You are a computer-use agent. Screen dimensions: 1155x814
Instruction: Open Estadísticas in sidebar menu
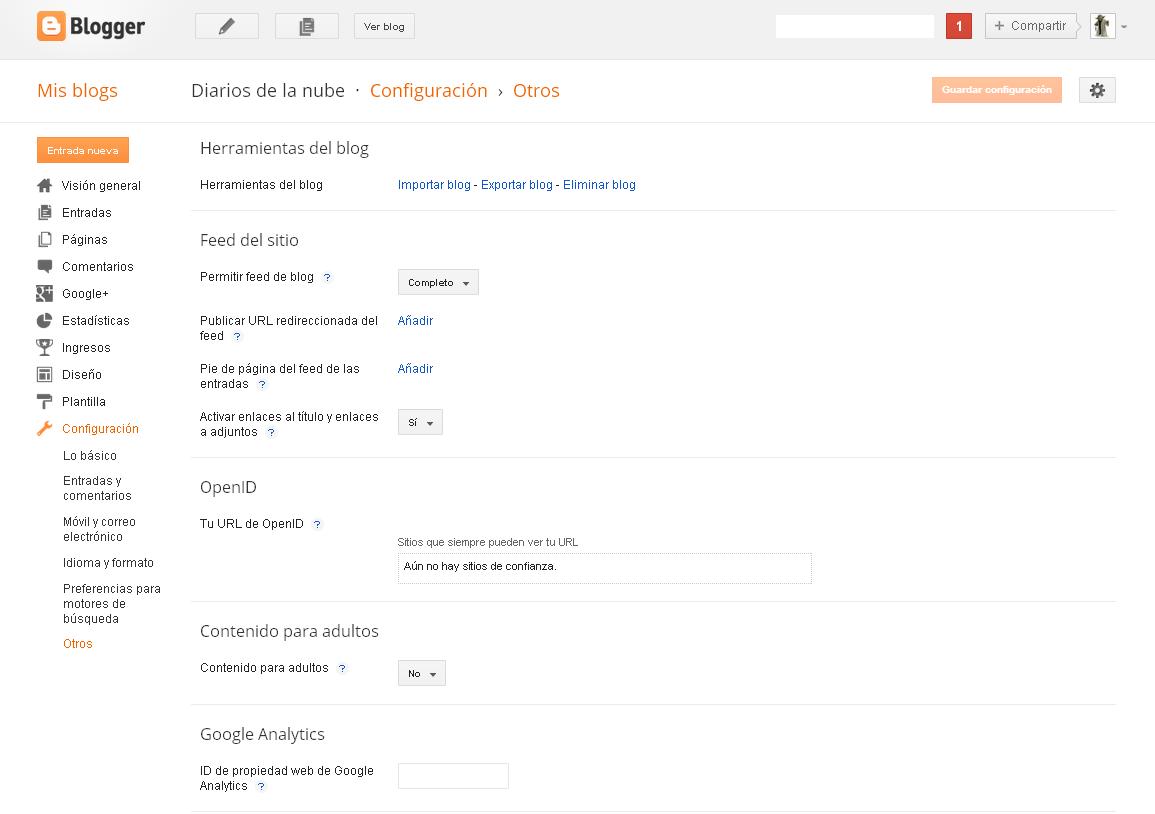[x=96, y=320]
